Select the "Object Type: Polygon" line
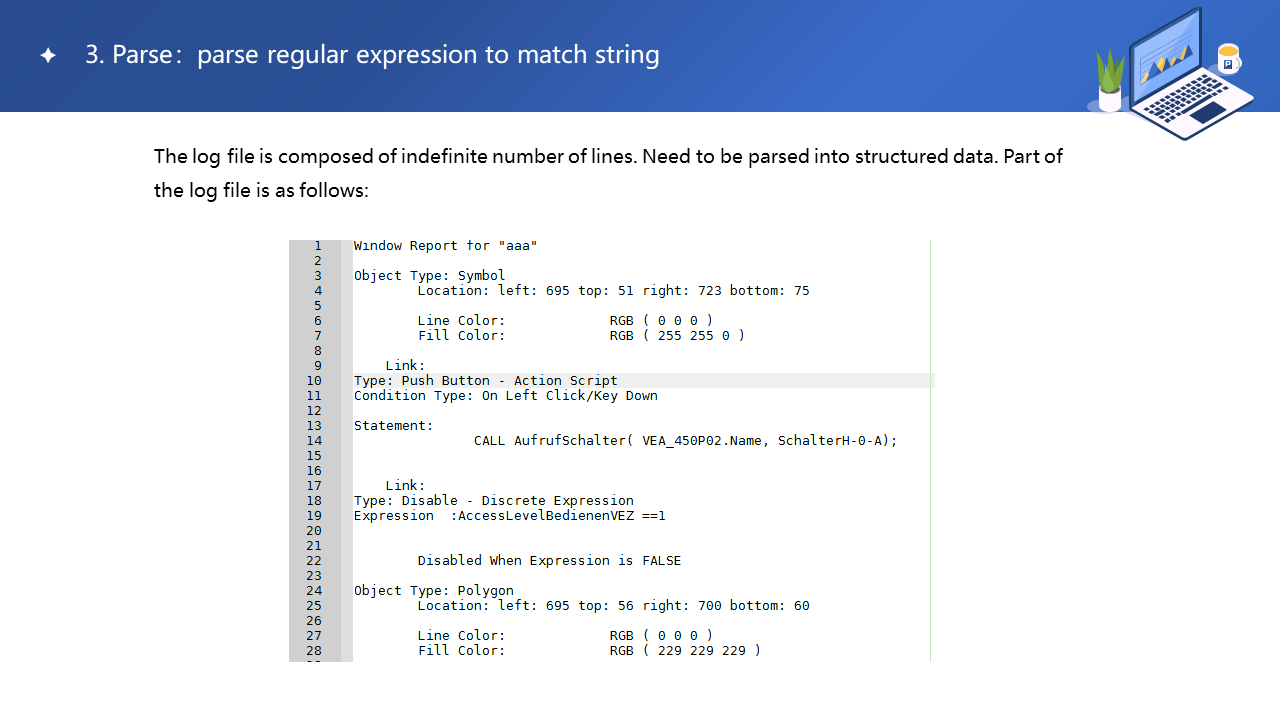This screenshot has width=1280, height=720. (x=433, y=591)
